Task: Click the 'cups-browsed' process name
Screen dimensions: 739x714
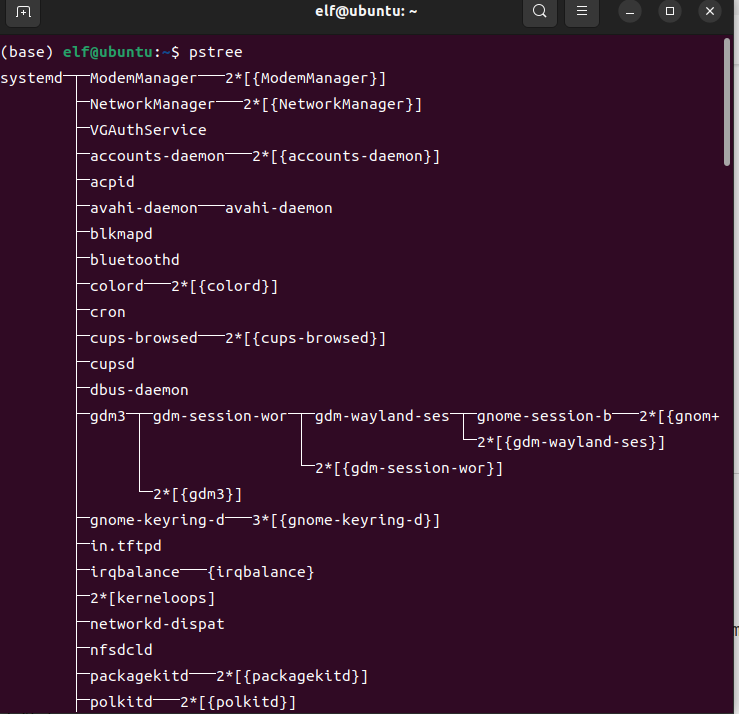Action: pos(143,338)
